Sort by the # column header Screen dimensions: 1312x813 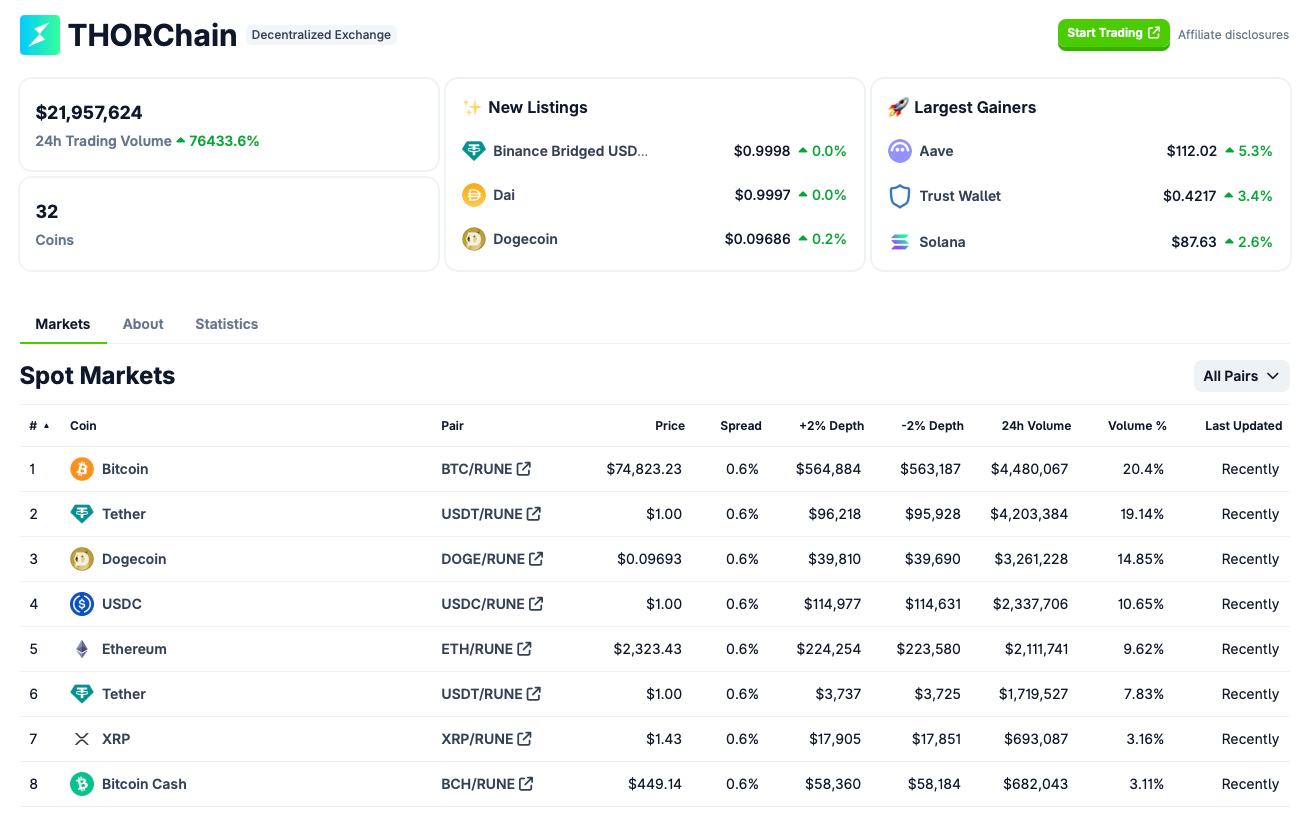[x=39, y=426]
